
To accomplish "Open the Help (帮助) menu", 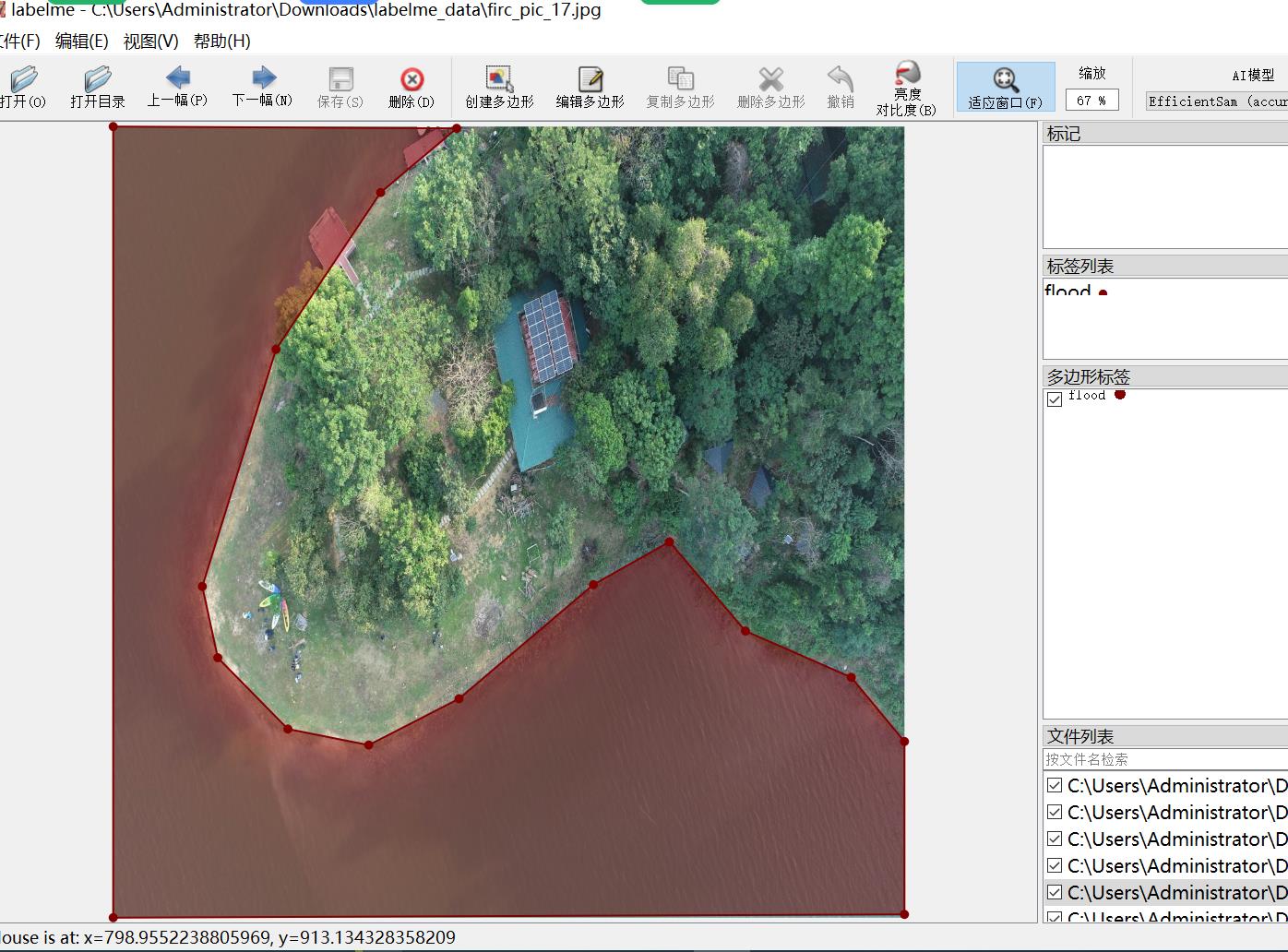I will 221,41.
